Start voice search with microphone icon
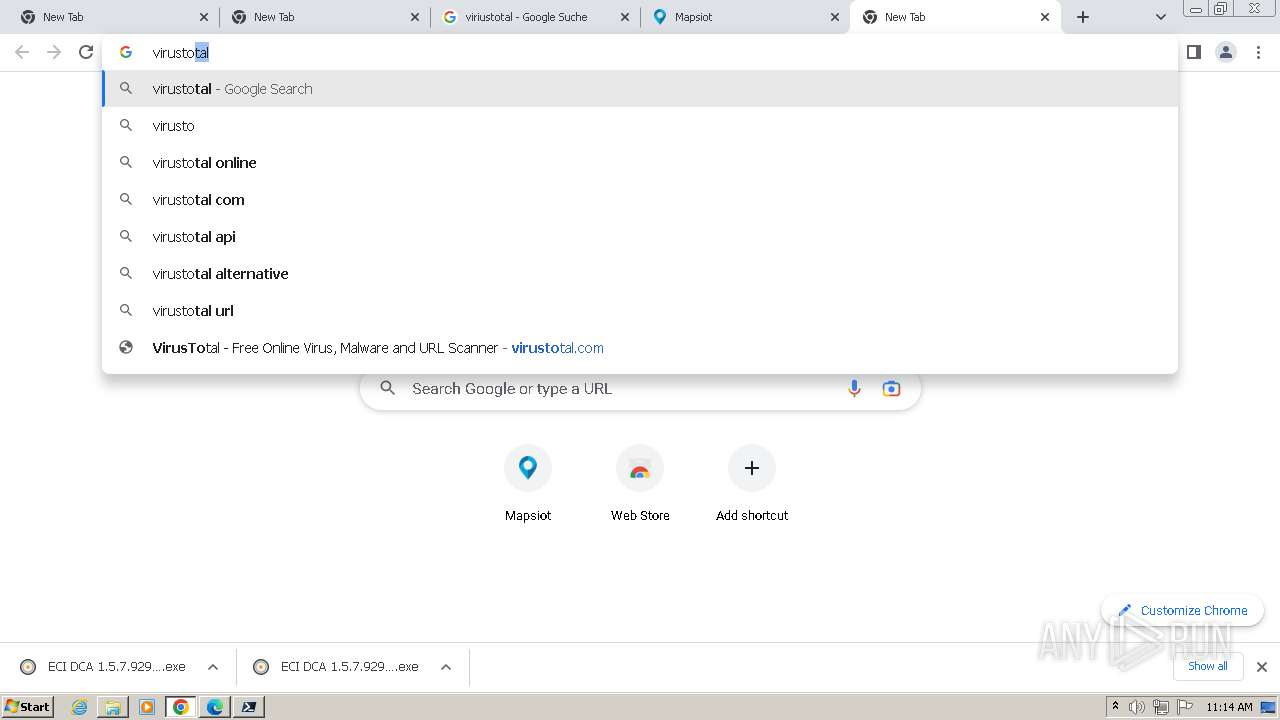This screenshot has height=720, width=1280. click(854, 389)
